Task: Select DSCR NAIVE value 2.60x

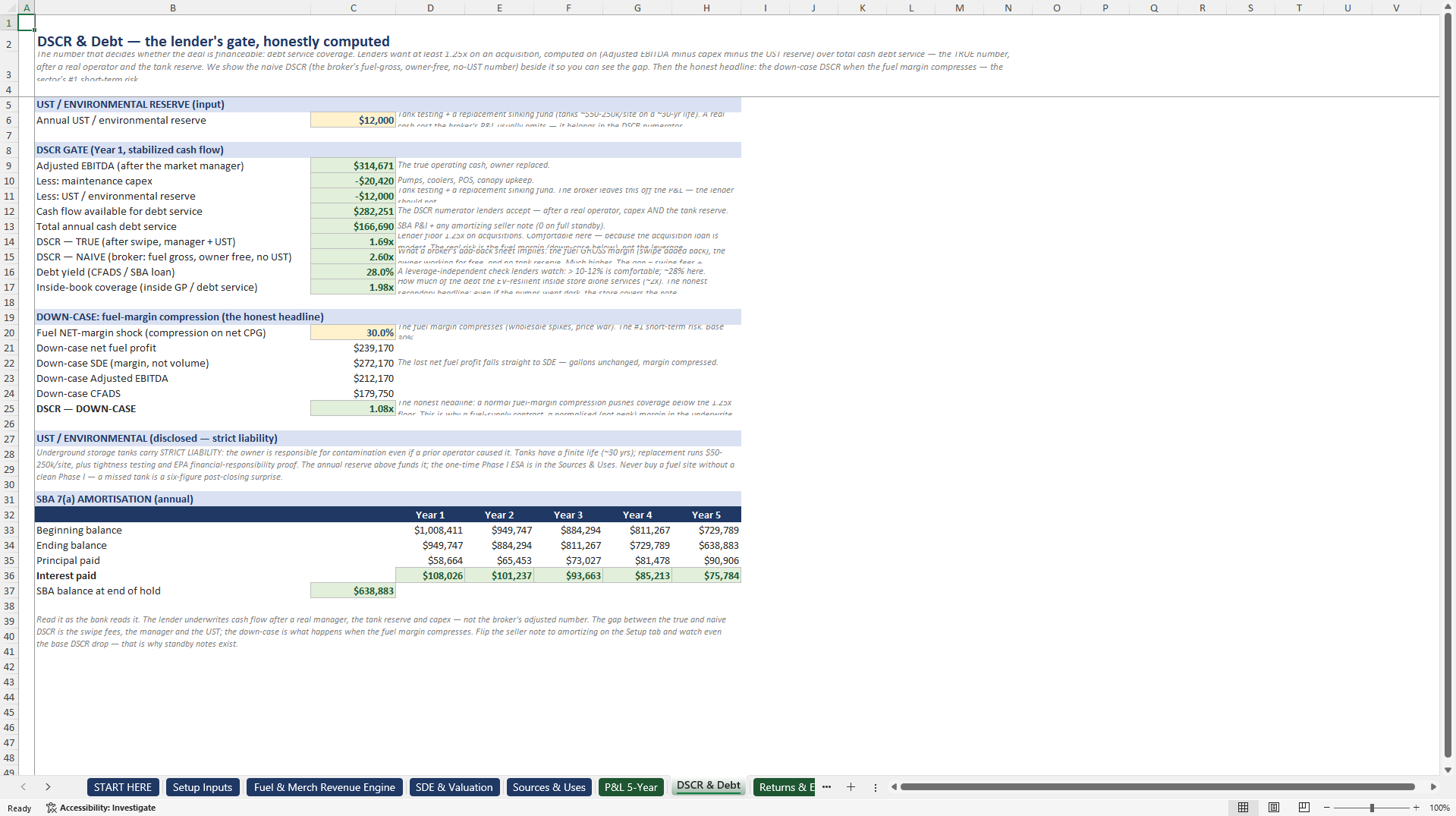Action: click(x=353, y=257)
